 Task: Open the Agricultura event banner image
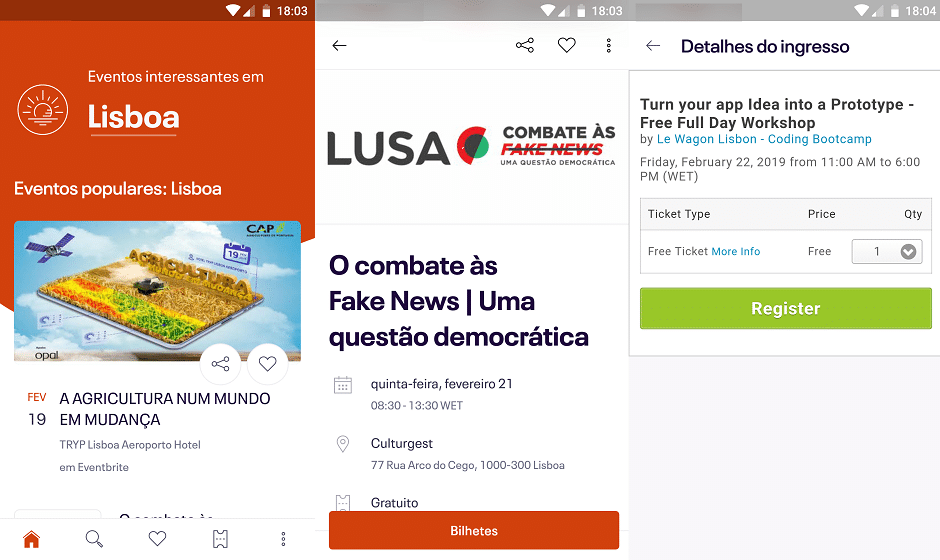click(x=157, y=291)
